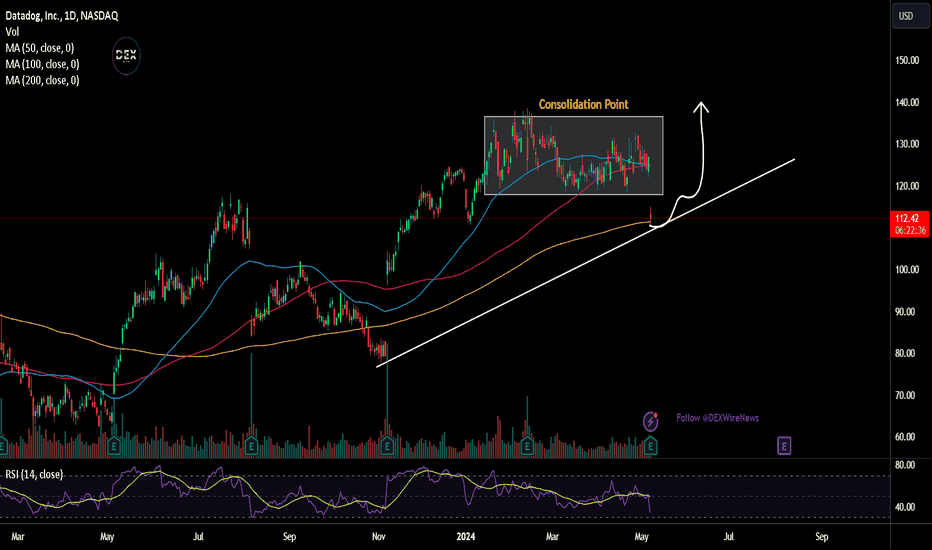Click the Follow @DEXWireNews text
Screen dimensions: 932x550
click(x=717, y=418)
